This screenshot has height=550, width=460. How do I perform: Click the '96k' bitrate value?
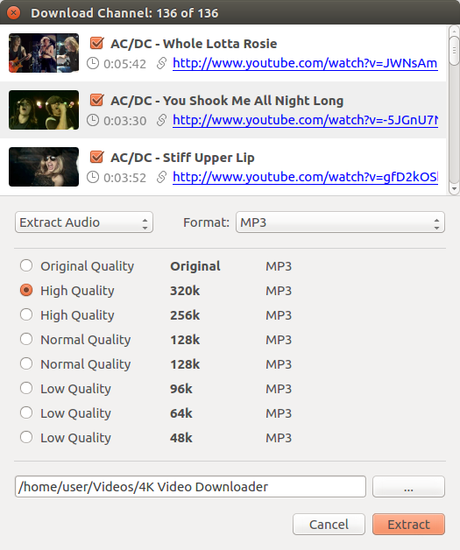point(181,389)
